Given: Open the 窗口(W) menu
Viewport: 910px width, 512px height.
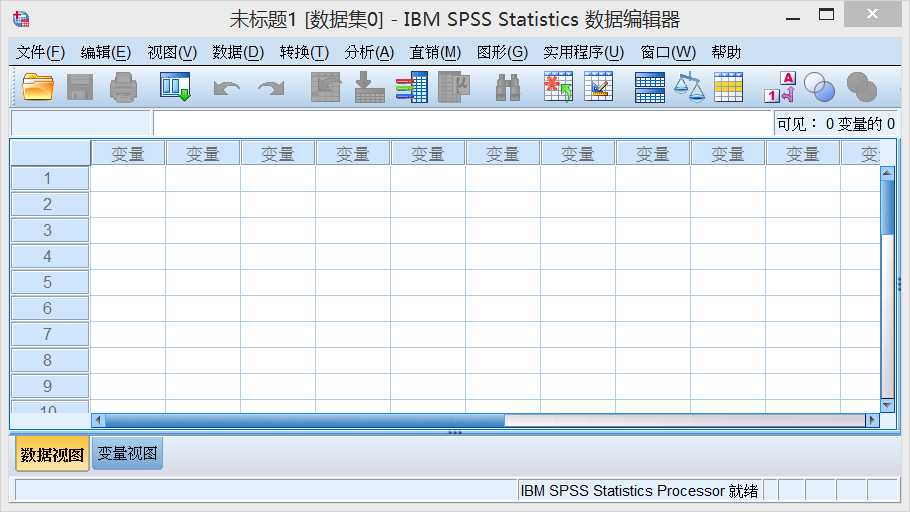Looking at the screenshot, I should point(668,52).
